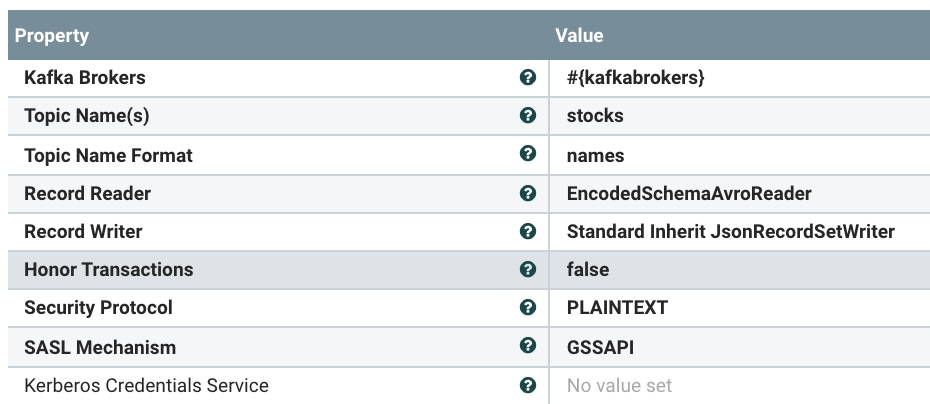Image resolution: width=930 pixels, height=404 pixels.
Task: Open the Record Writer JsonRecordSetWriter value
Action: 730,232
